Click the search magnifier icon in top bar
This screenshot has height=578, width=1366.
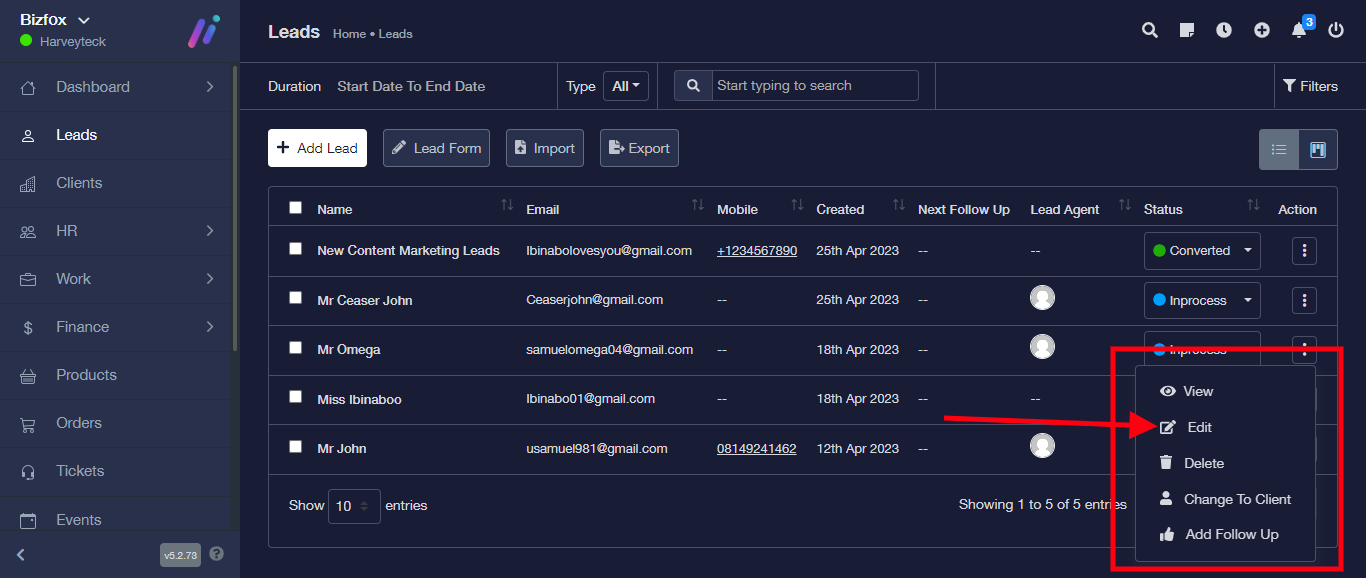tap(1150, 30)
